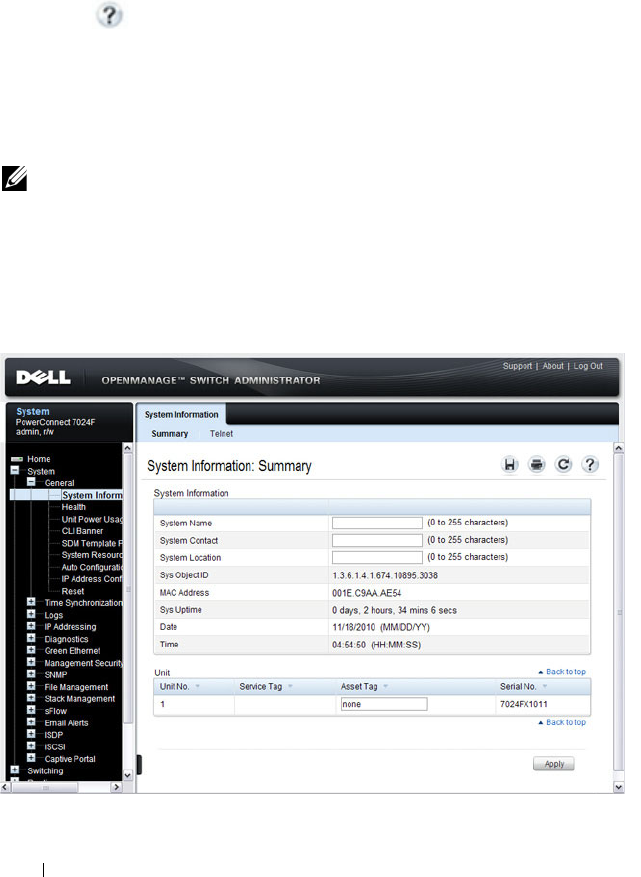Click the Apply button
641x877 pixels.
(x=554, y=763)
